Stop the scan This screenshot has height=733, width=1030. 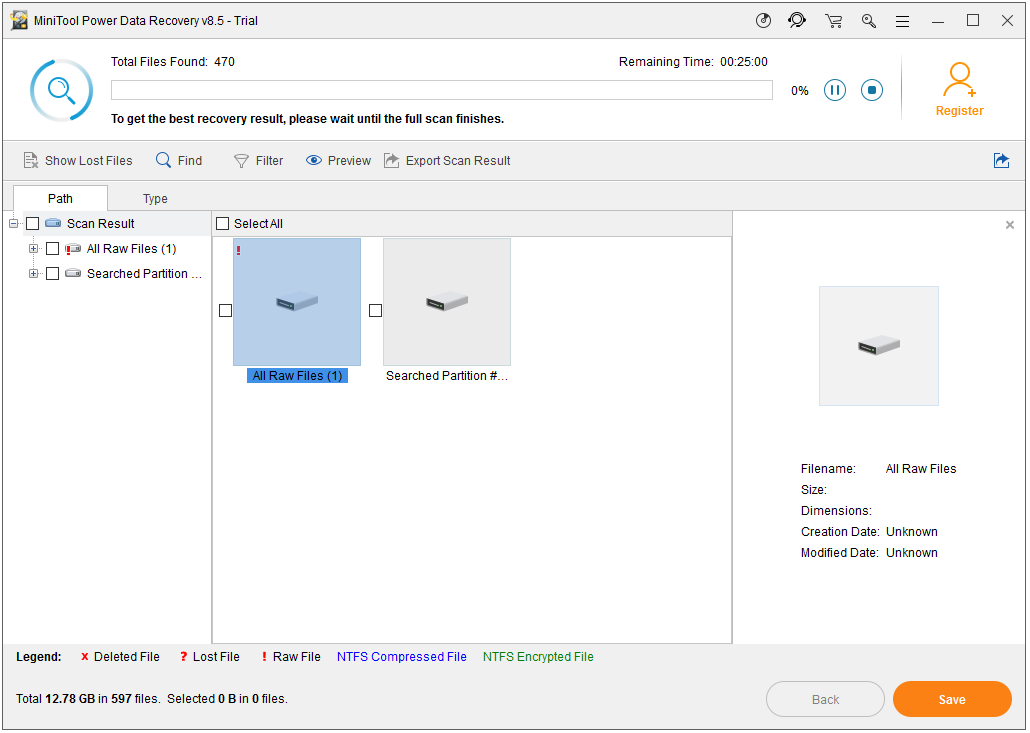[872, 90]
